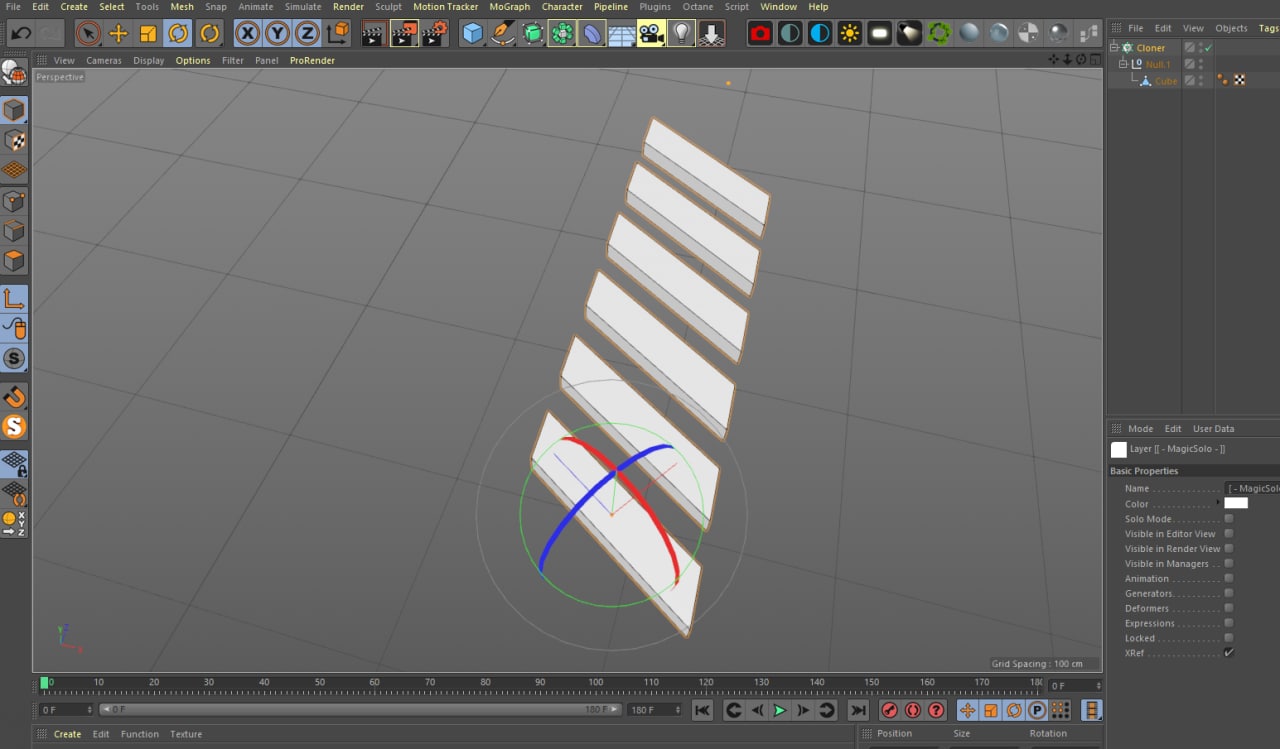Go to start of animation

coord(702,710)
